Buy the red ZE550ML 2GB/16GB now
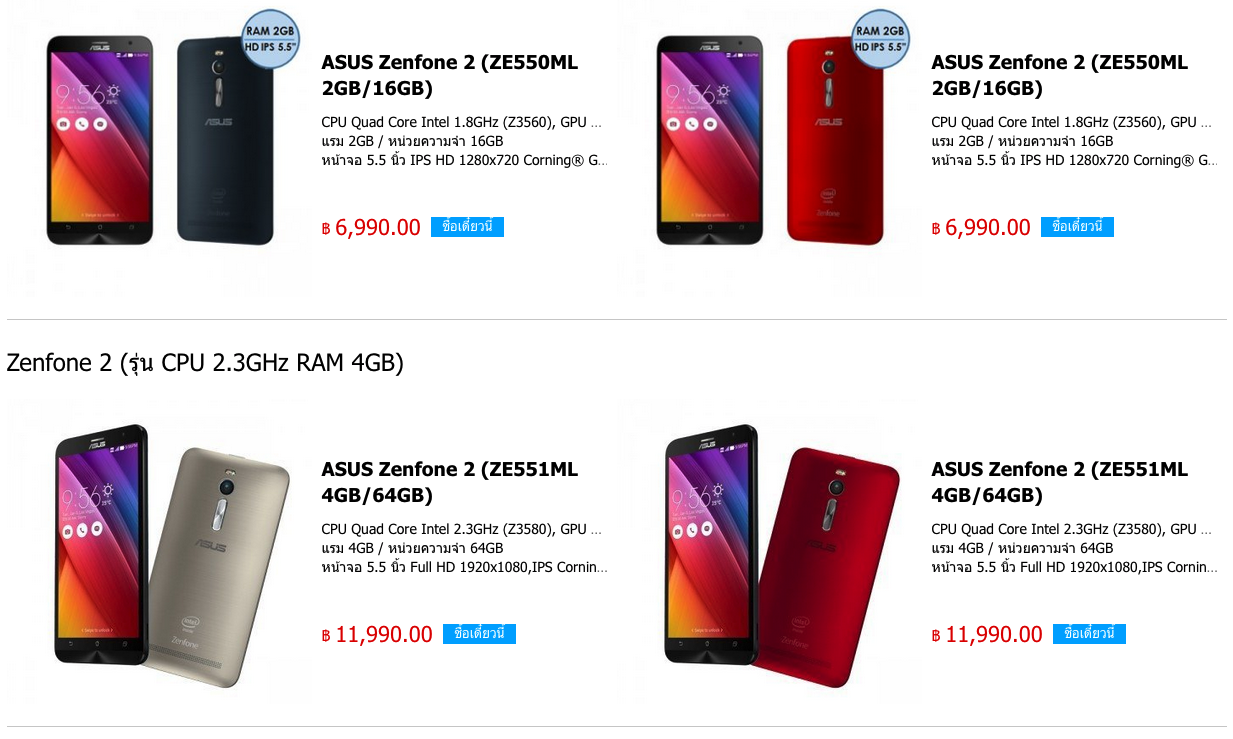This screenshot has width=1233, height=739. point(1077,227)
